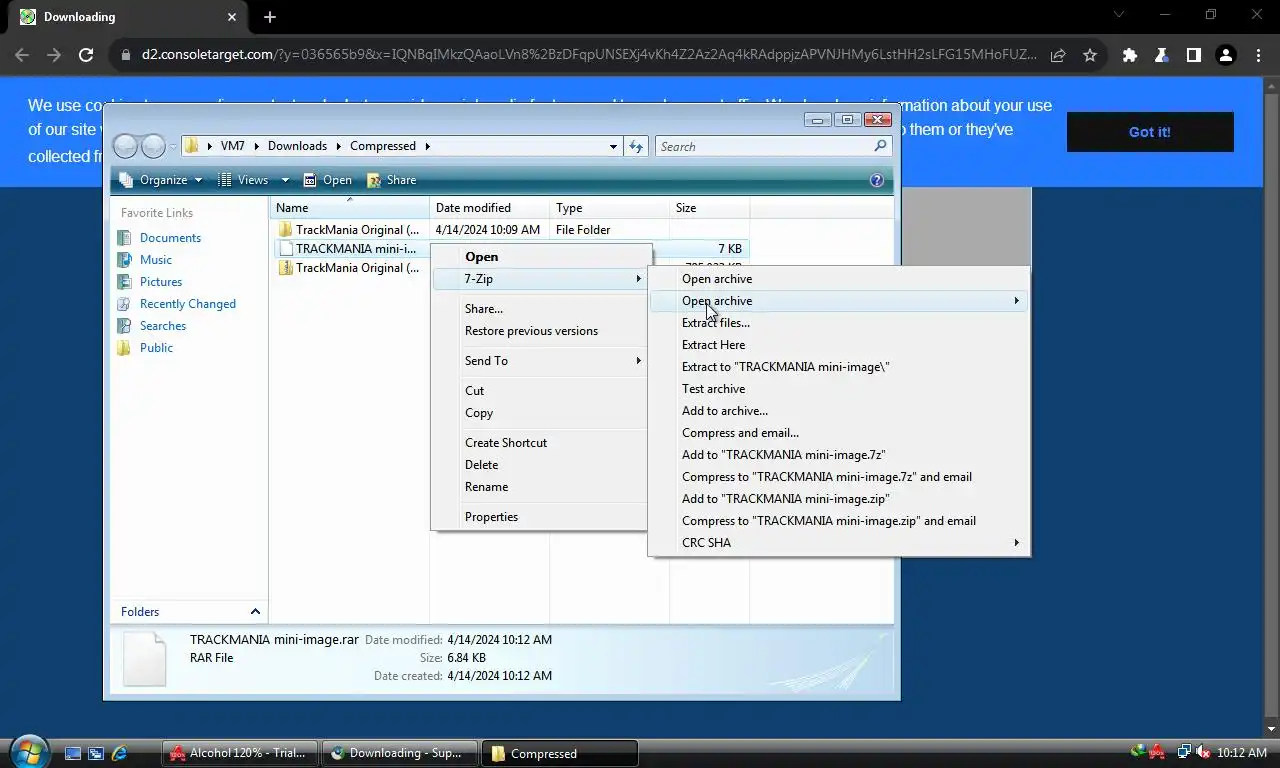Open the Organize dropdown menu
Image resolution: width=1280 pixels, height=768 pixels.
161,180
